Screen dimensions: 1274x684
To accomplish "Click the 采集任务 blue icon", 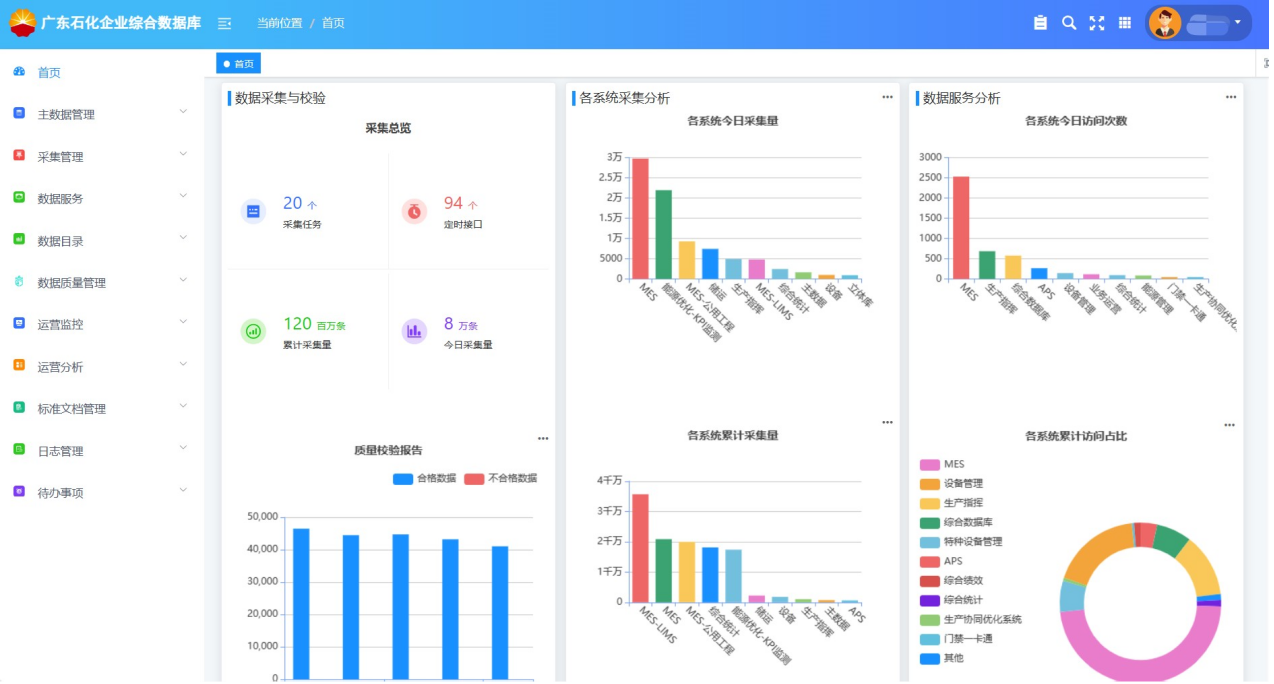I will pyautogui.click(x=253, y=211).
